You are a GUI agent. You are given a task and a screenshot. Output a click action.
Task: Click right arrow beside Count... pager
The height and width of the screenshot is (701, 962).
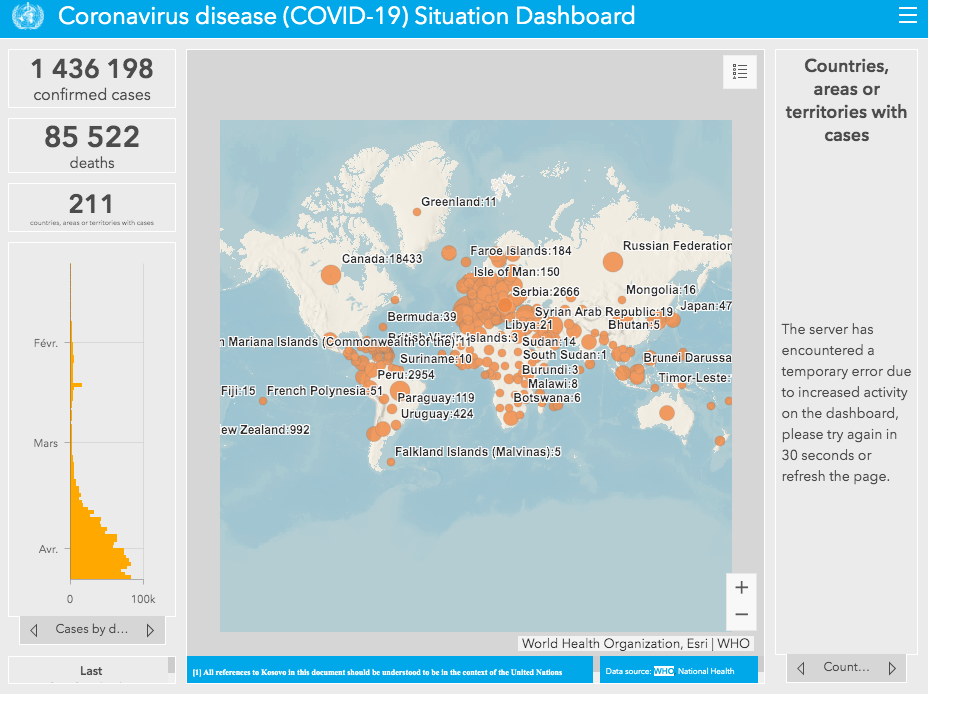pos(891,668)
